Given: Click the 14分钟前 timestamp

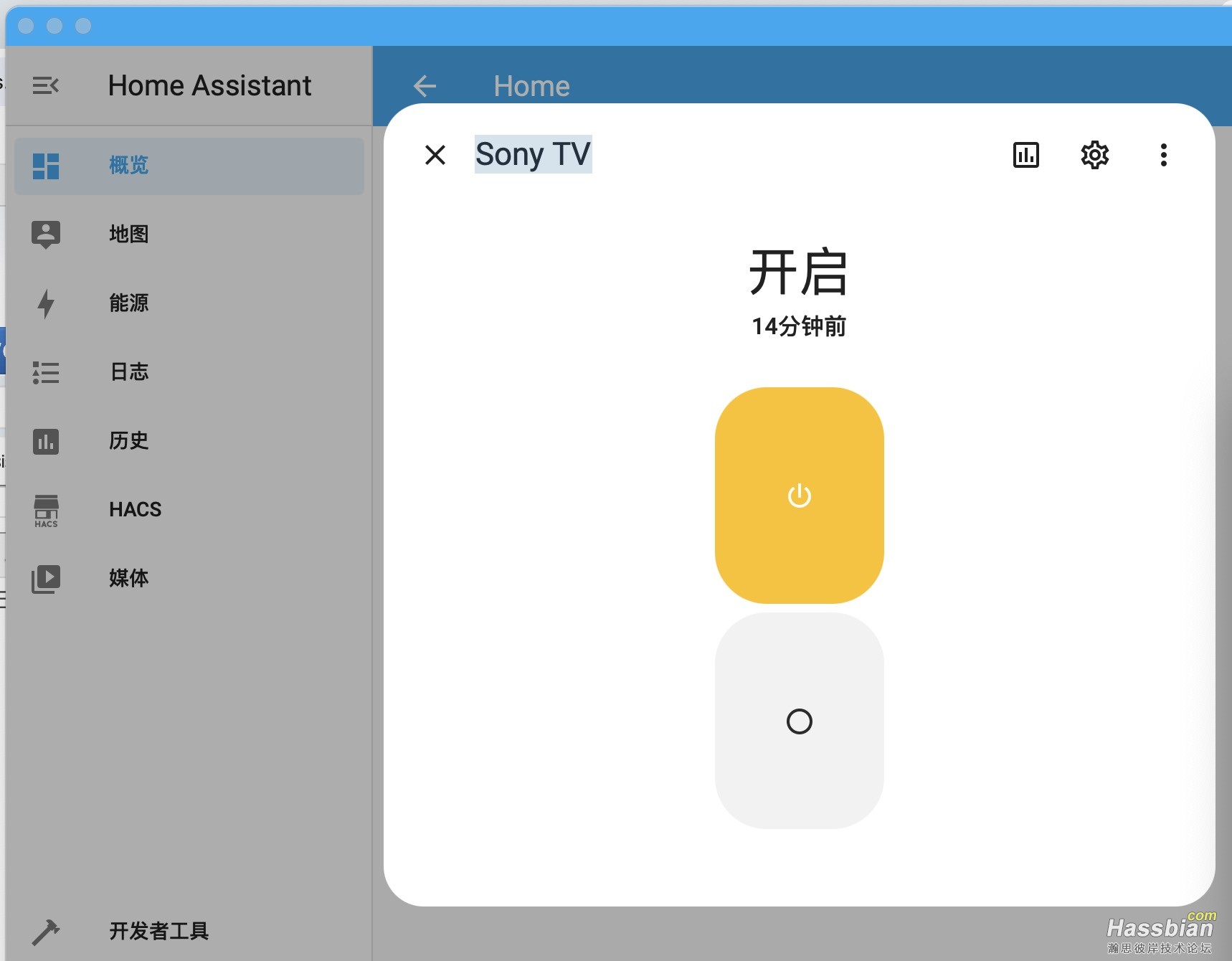Looking at the screenshot, I should (x=799, y=326).
